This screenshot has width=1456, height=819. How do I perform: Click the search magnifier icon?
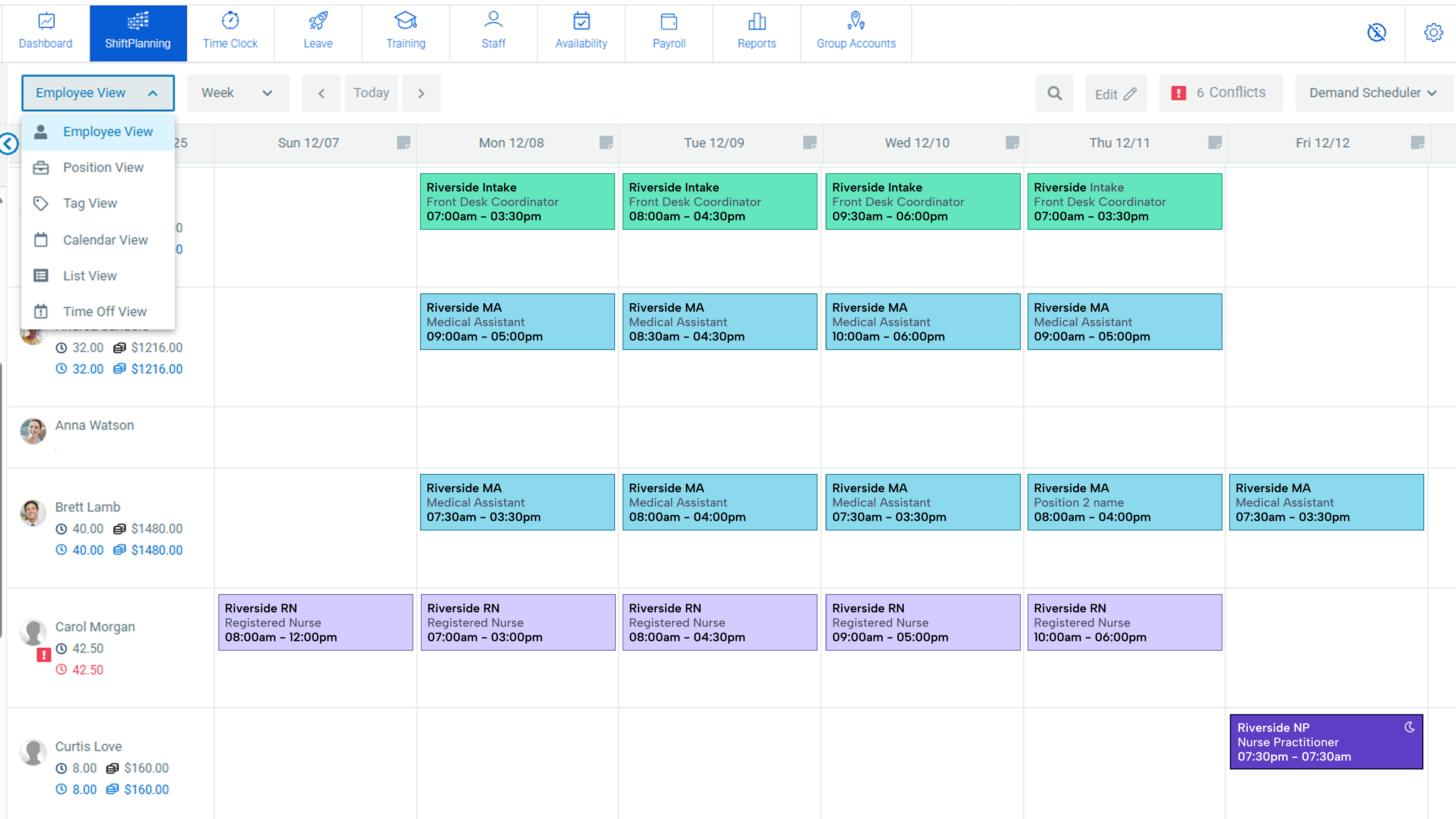click(1054, 93)
